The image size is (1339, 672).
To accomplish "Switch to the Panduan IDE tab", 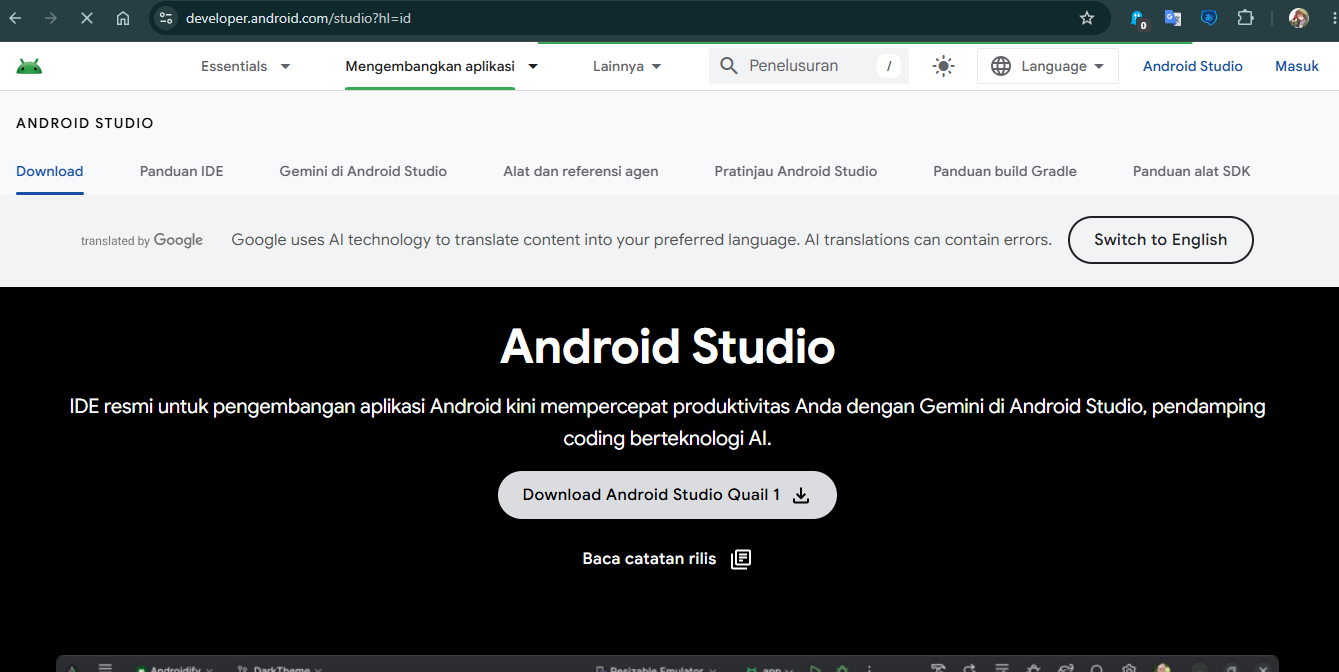I will pyautogui.click(x=182, y=171).
